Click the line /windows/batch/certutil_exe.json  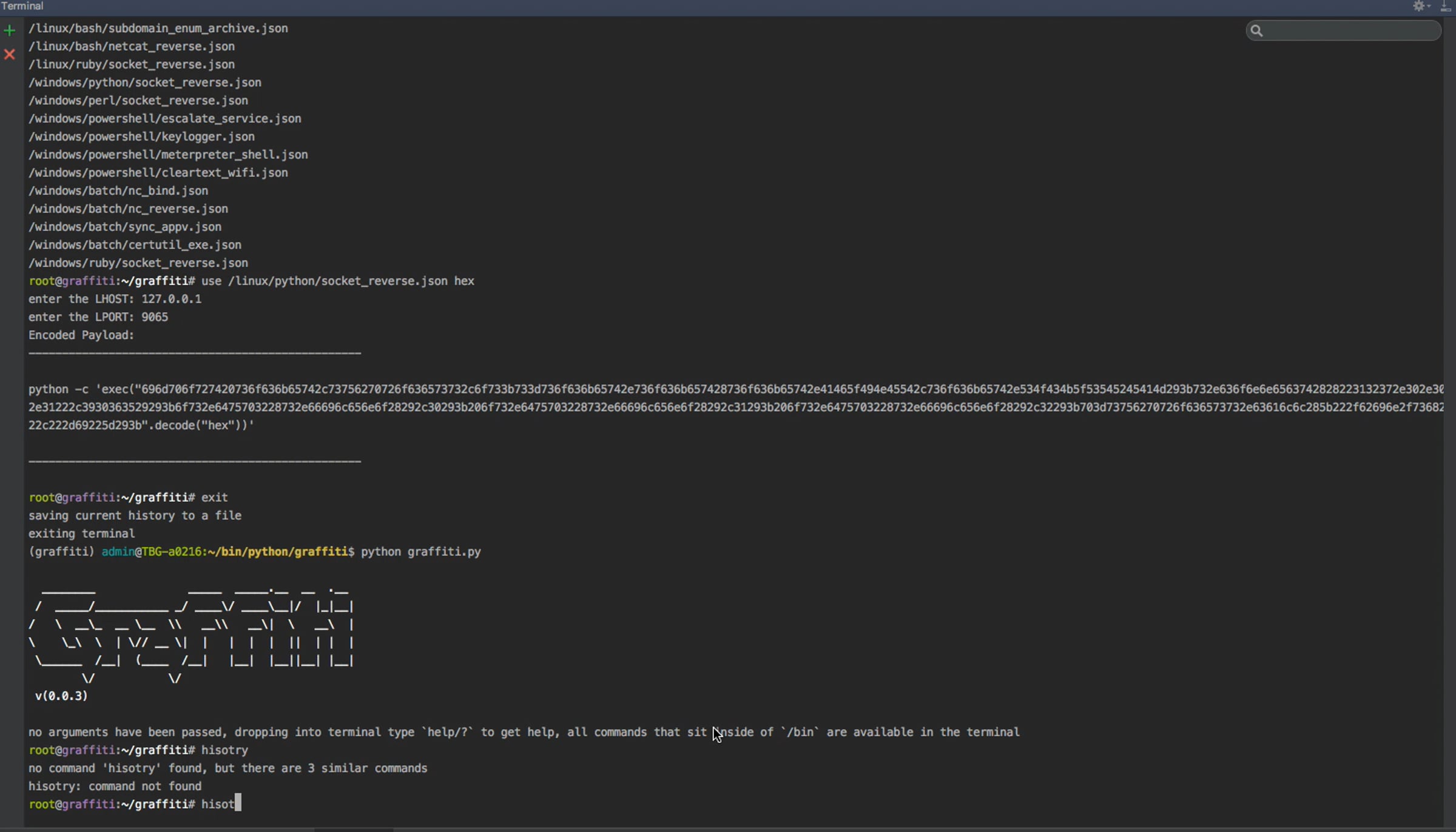pos(135,245)
